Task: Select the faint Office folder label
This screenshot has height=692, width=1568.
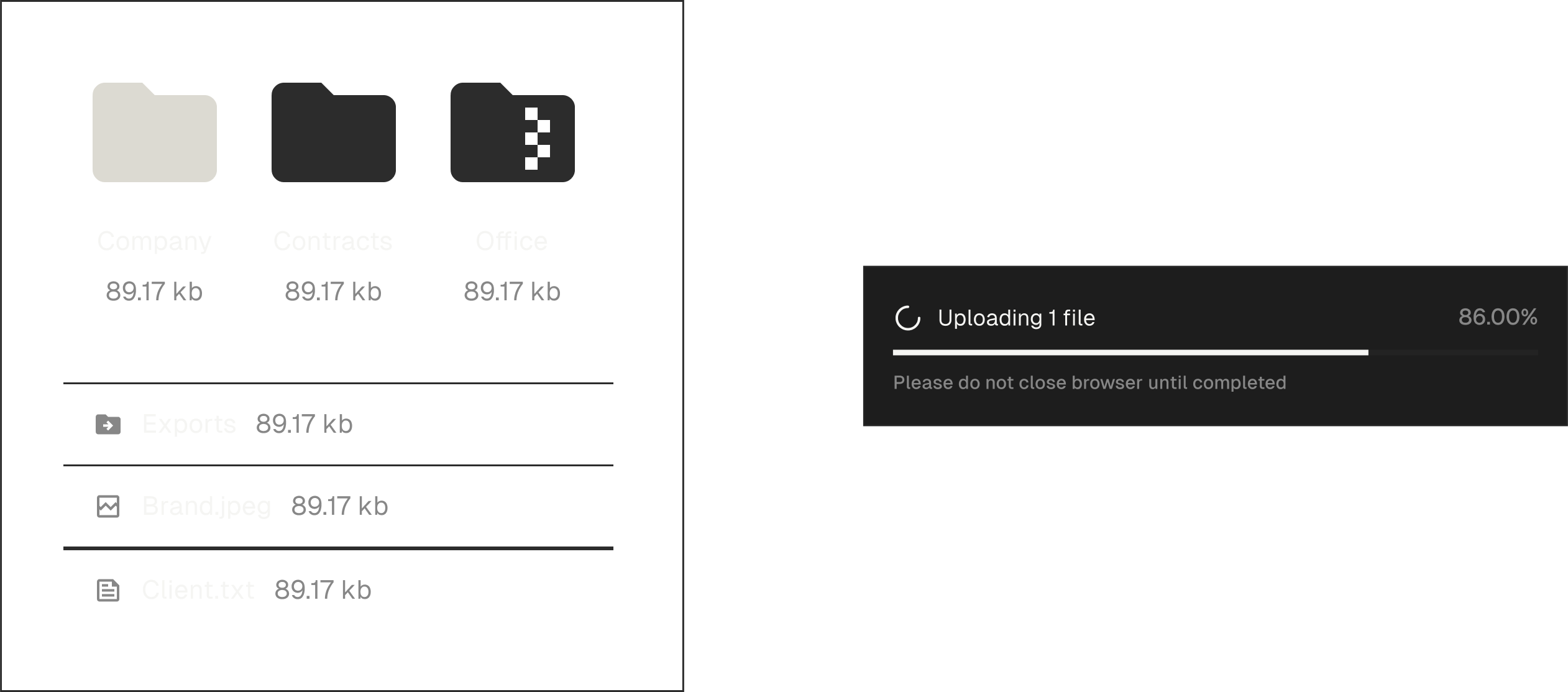Action: tap(512, 241)
